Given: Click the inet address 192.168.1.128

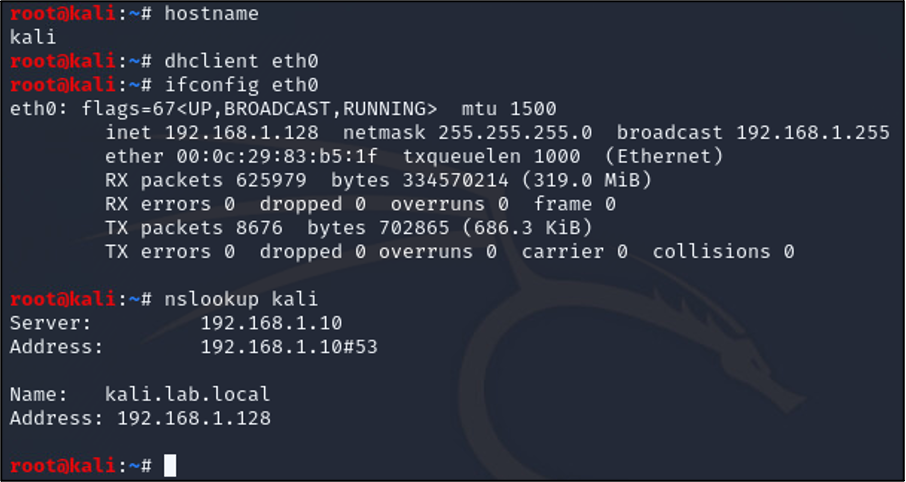Looking at the screenshot, I should click(242, 133).
